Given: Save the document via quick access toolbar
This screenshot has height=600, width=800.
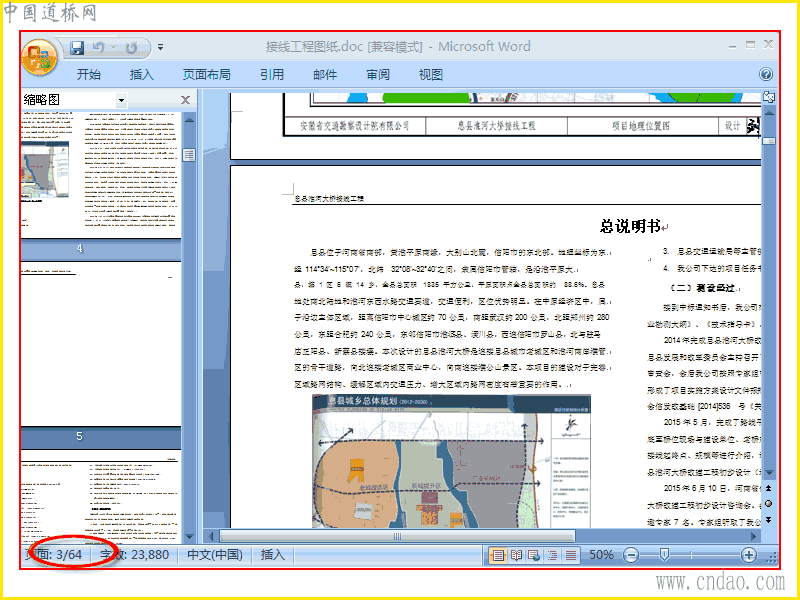Looking at the screenshot, I should click(x=77, y=47).
